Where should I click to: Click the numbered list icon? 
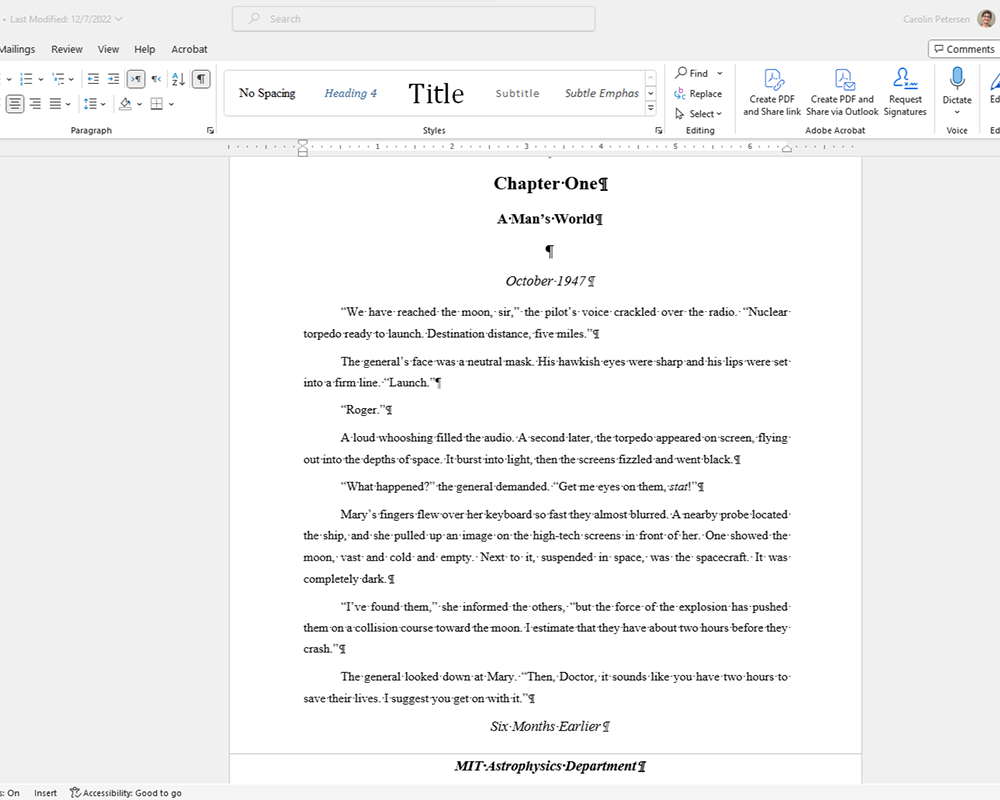point(26,79)
